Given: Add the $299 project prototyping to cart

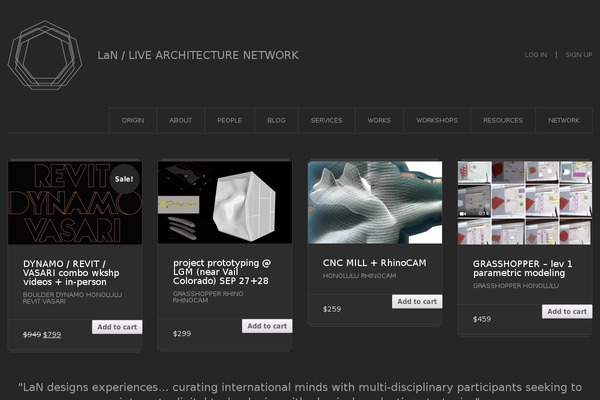Looking at the screenshot, I should [267, 326].
